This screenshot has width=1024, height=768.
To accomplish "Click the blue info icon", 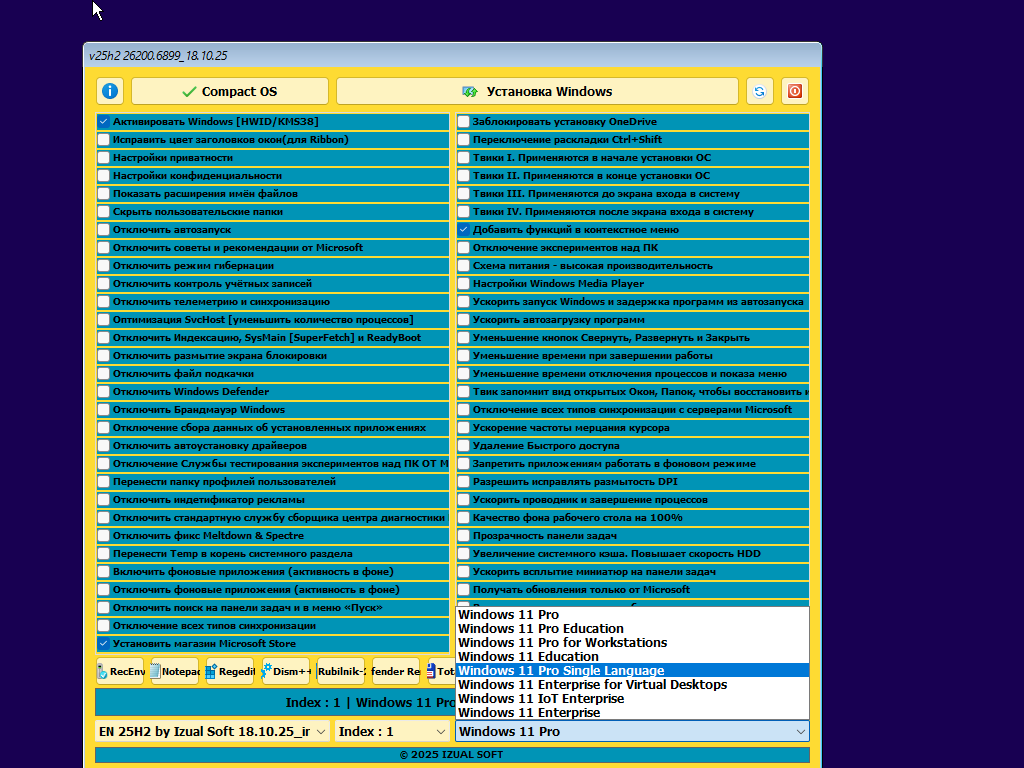I will [x=110, y=91].
